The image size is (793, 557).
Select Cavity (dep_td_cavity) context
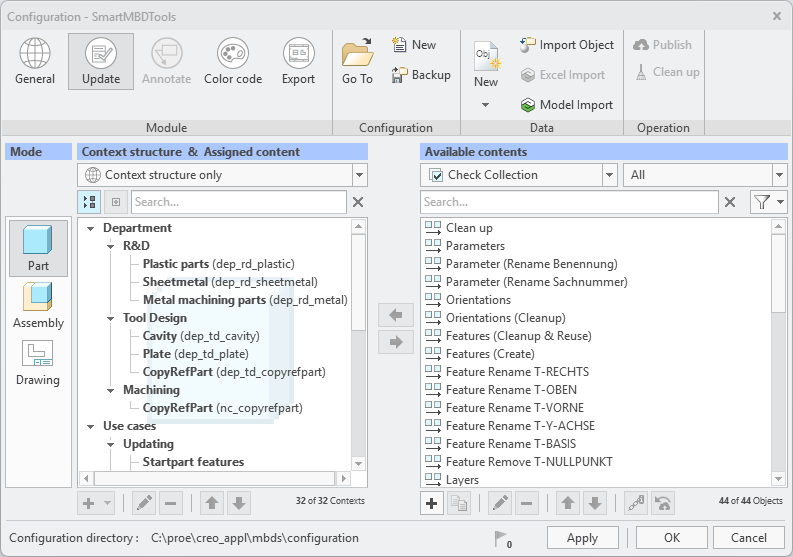pos(201,336)
